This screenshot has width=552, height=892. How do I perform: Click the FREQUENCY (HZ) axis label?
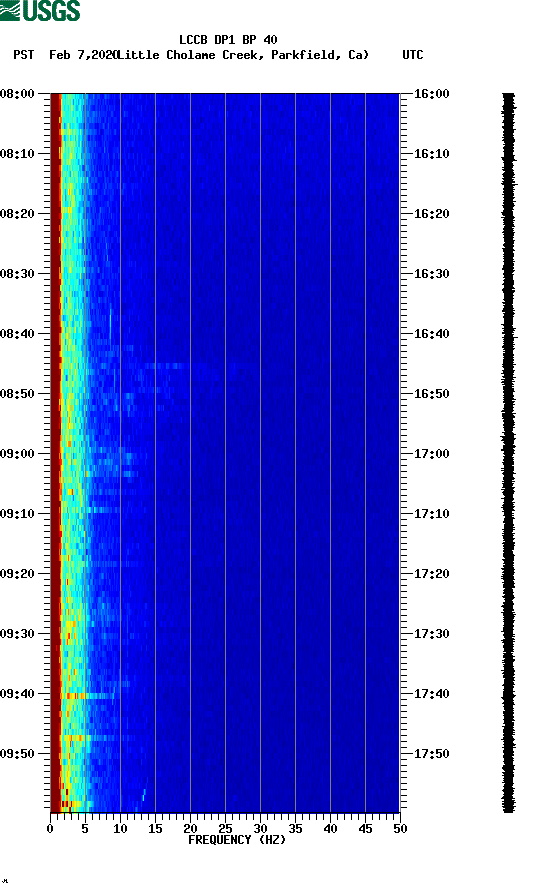[x=237, y=840]
